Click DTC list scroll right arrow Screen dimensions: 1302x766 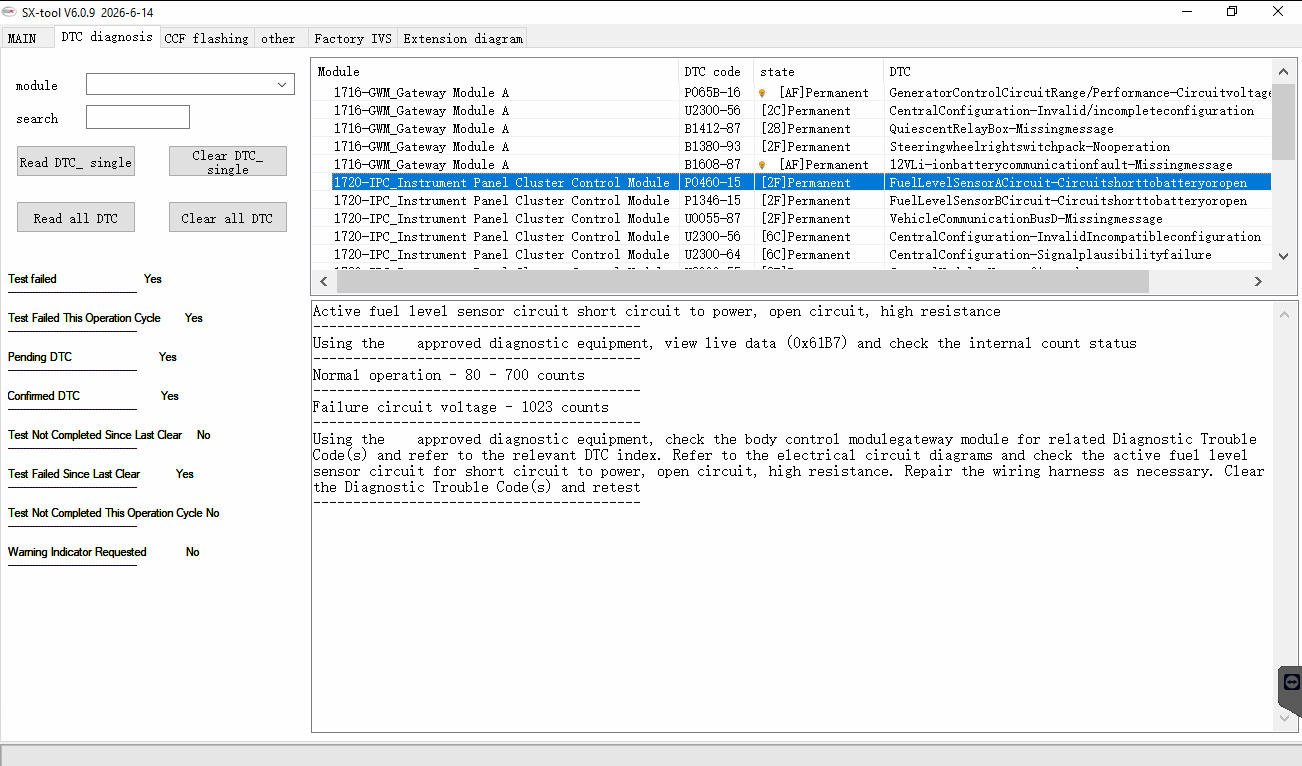[1258, 281]
